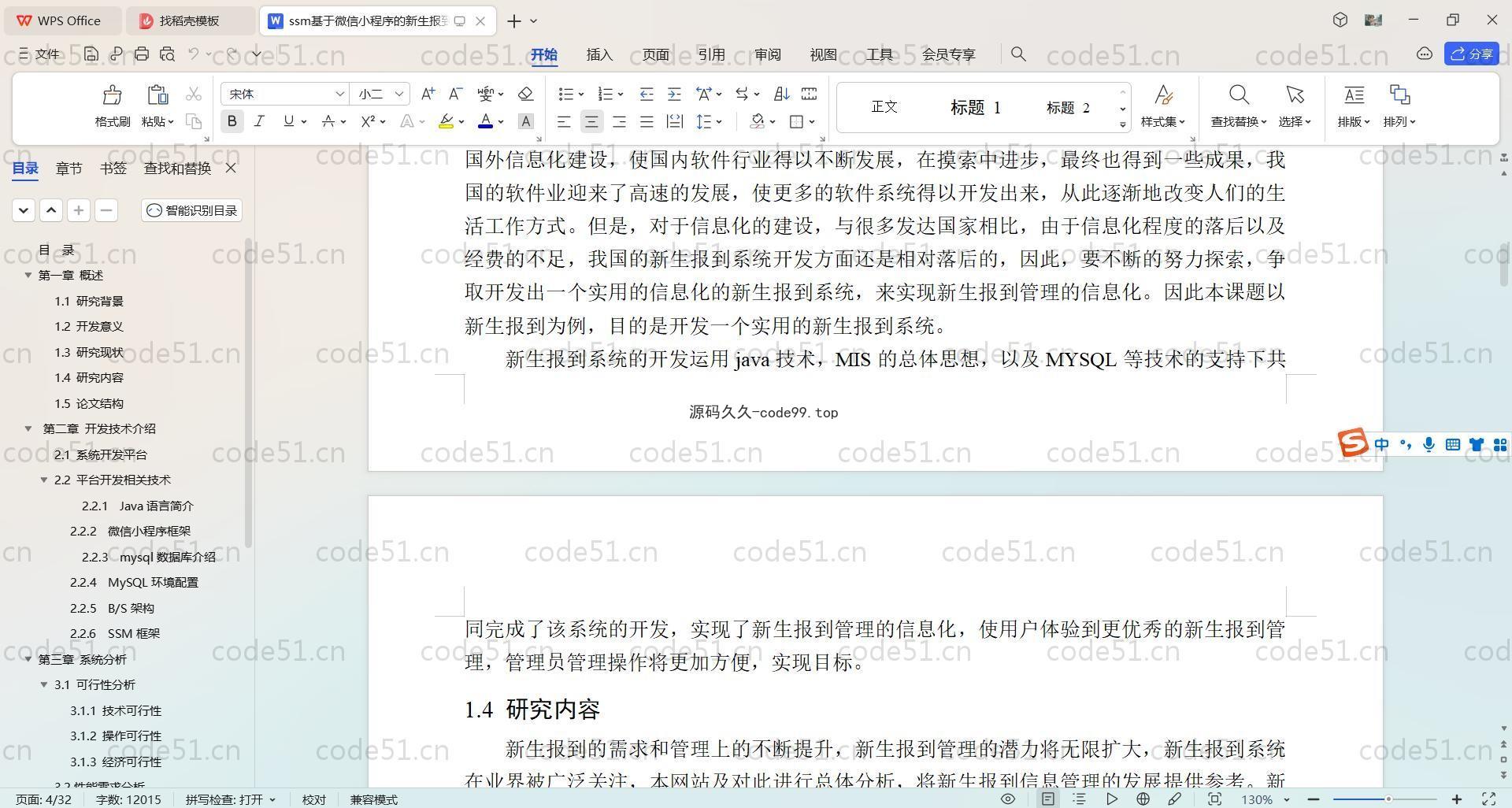
Task: Toggle character shading (A with gray box)
Action: pos(526,121)
